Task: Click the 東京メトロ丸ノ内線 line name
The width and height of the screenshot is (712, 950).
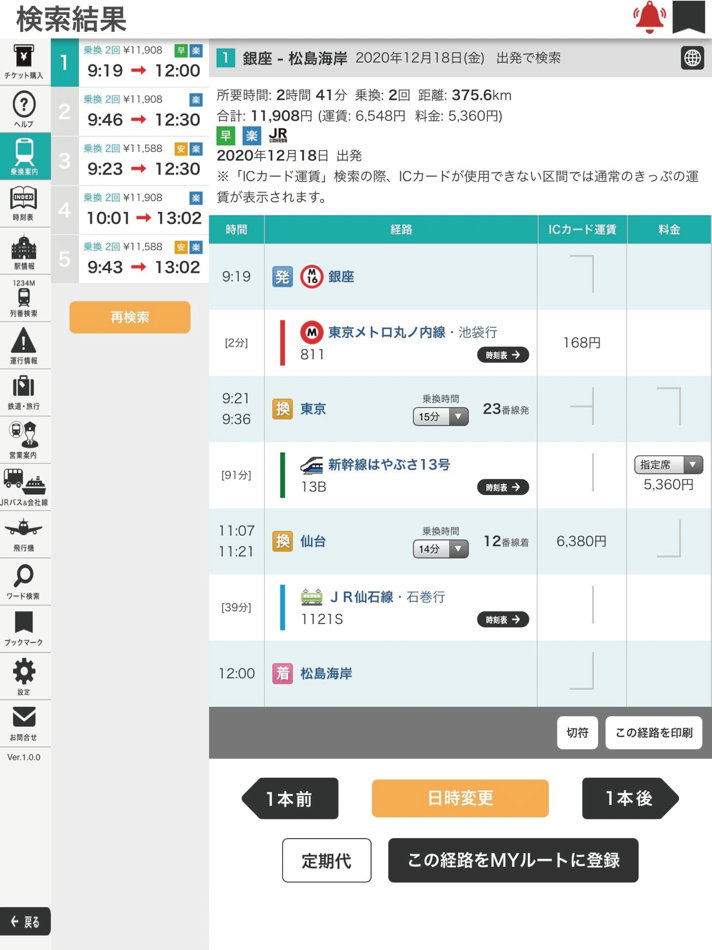Action: coord(387,332)
